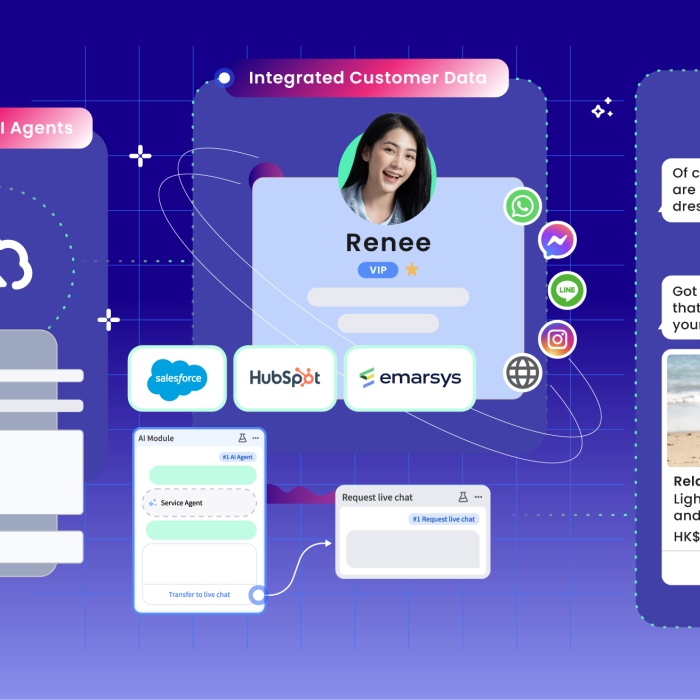Select the Service Agent block
Viewport: 700px width, 700px height.
(200, 503)
